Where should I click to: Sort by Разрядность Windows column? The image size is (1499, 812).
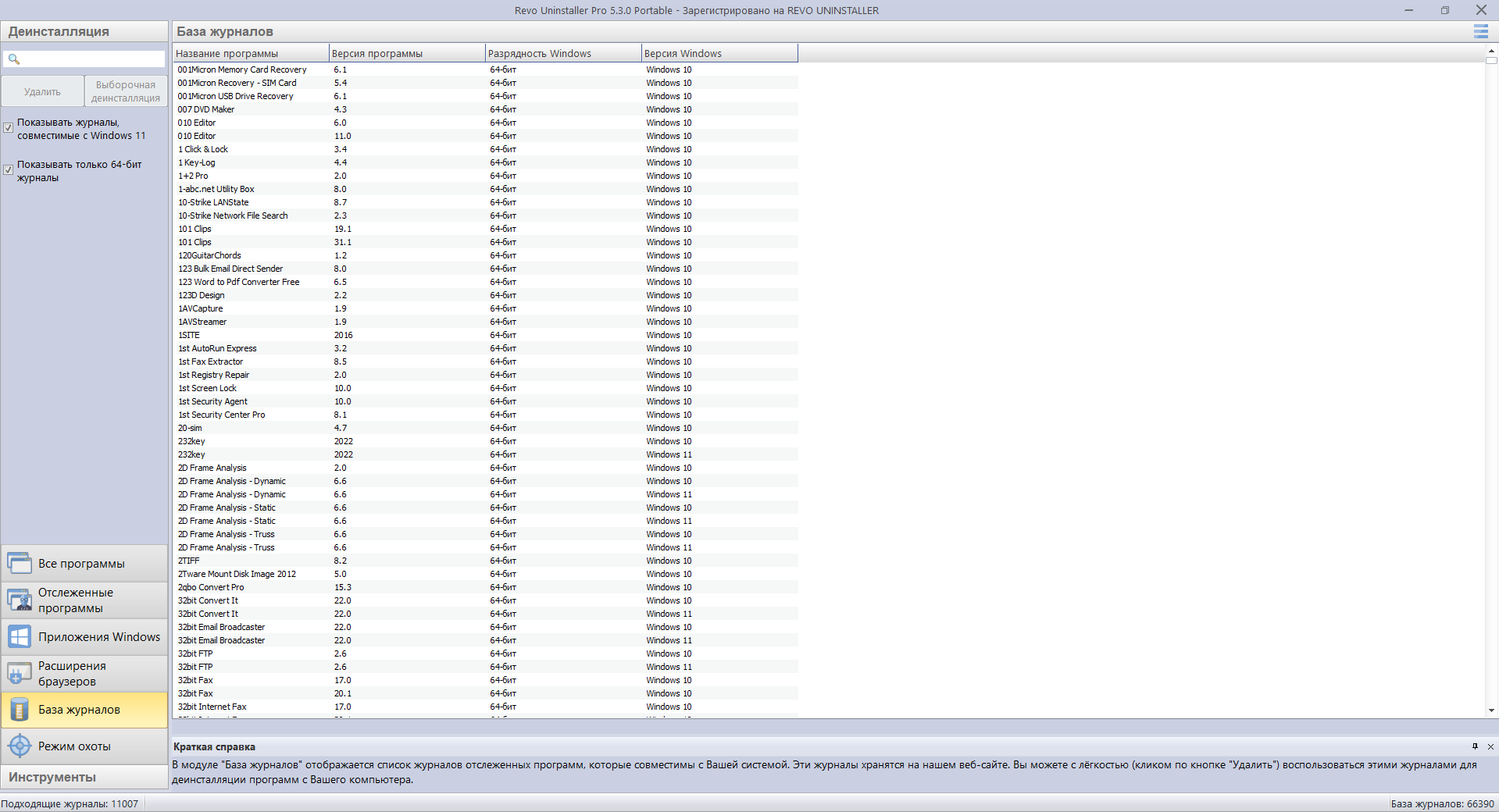click(563, 53)
